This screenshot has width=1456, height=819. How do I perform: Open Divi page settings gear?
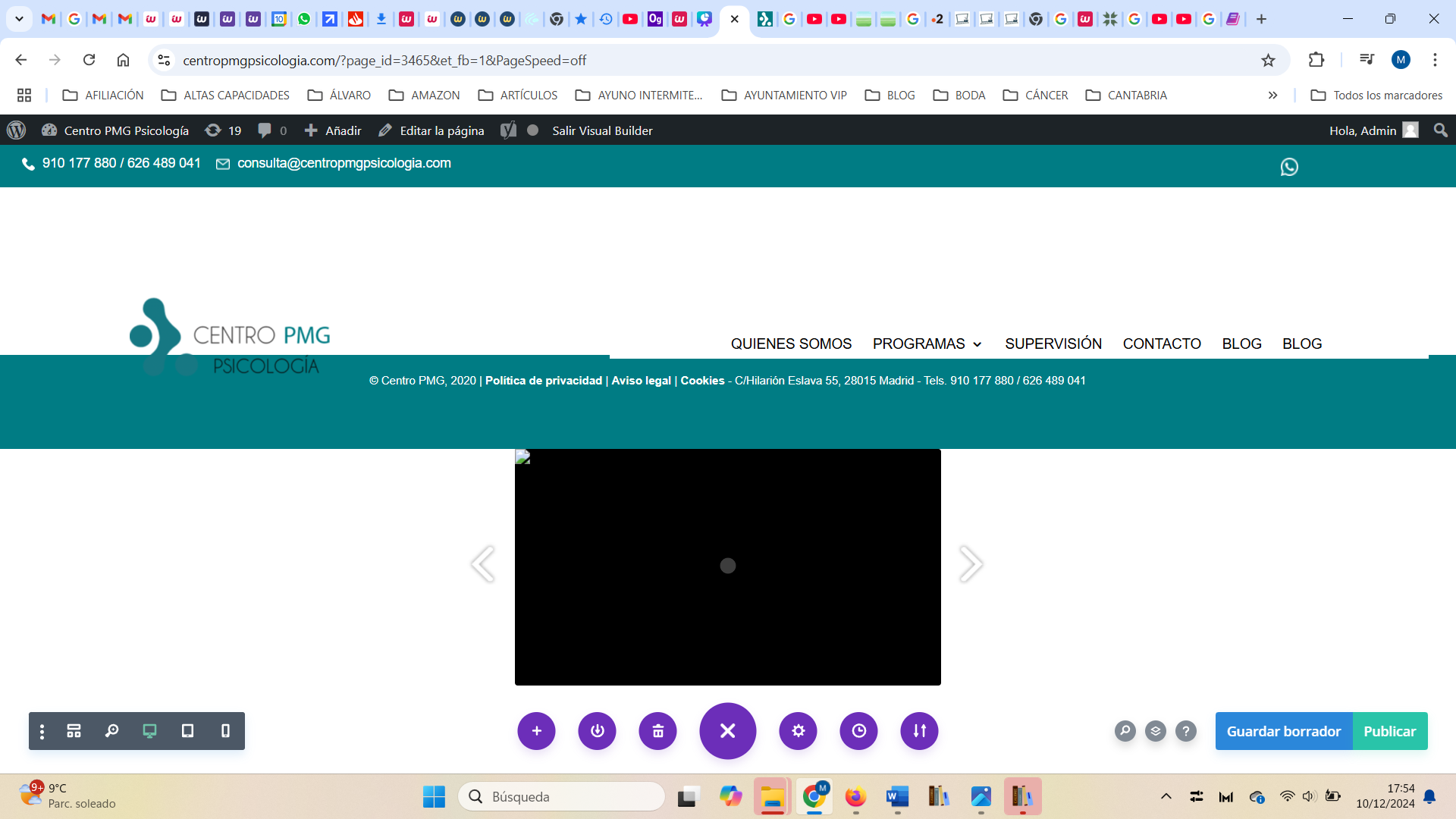click(x=798, y=731)
